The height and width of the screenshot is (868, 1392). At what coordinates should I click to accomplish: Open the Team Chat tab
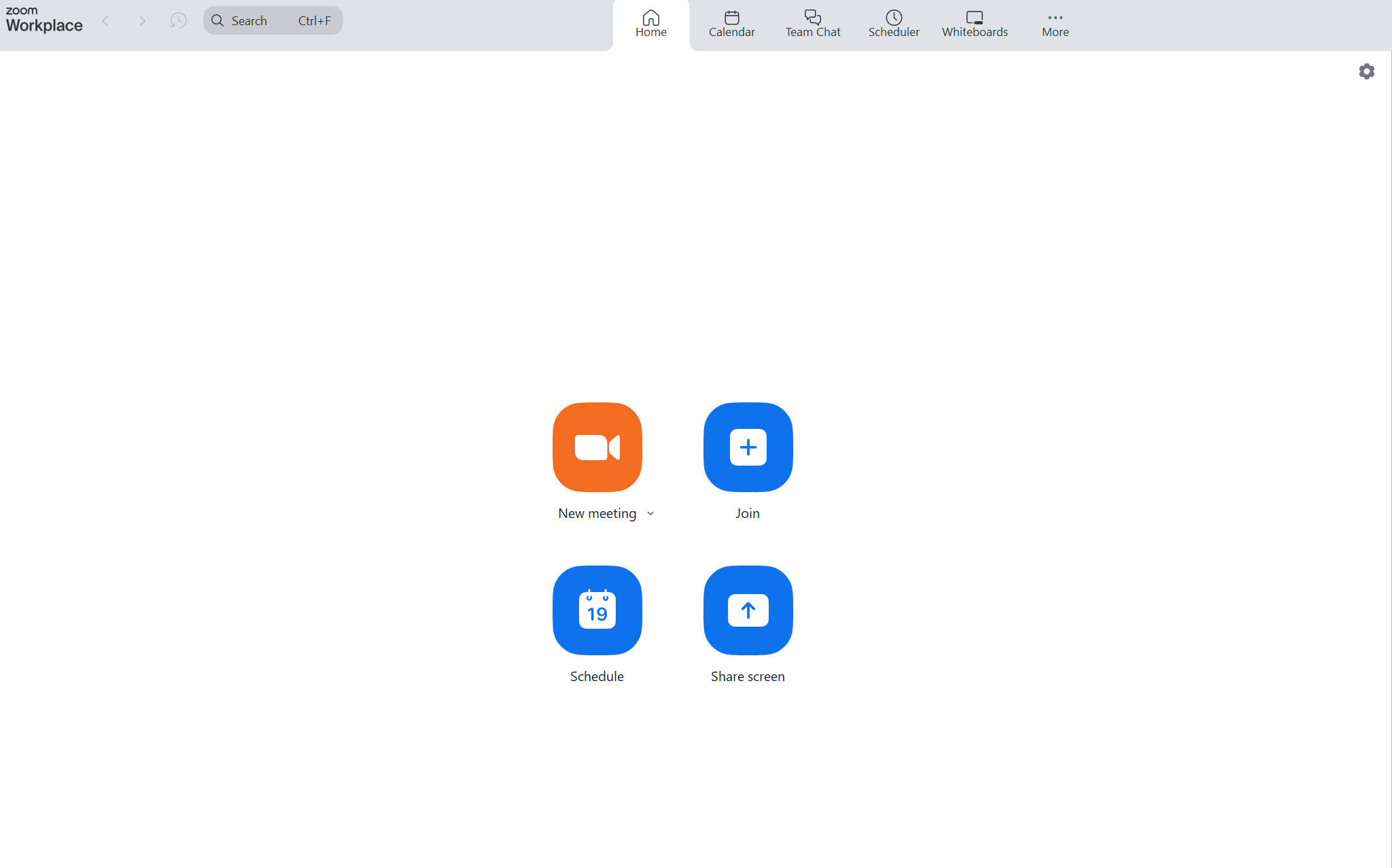click(813, 24)
